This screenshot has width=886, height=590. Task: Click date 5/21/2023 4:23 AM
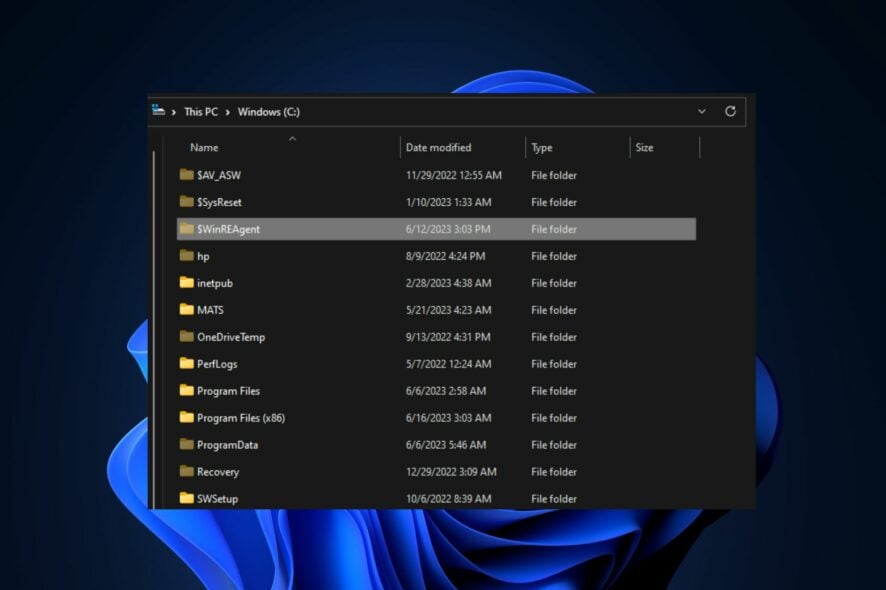click(x=448, y=310)
